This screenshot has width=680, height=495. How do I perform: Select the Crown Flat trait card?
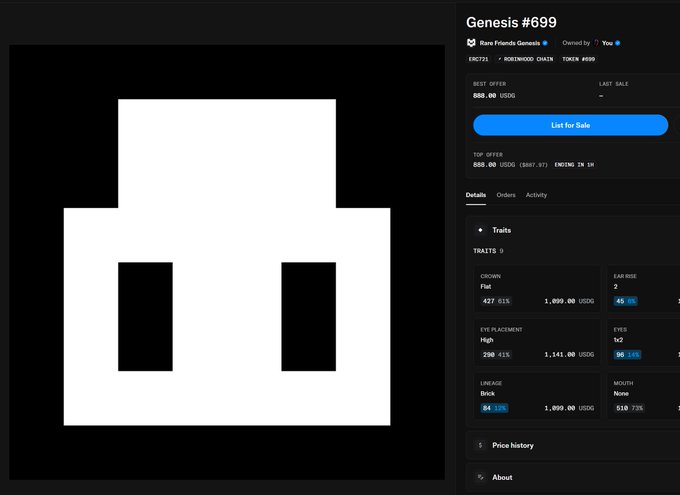click(x=537, y=288)
